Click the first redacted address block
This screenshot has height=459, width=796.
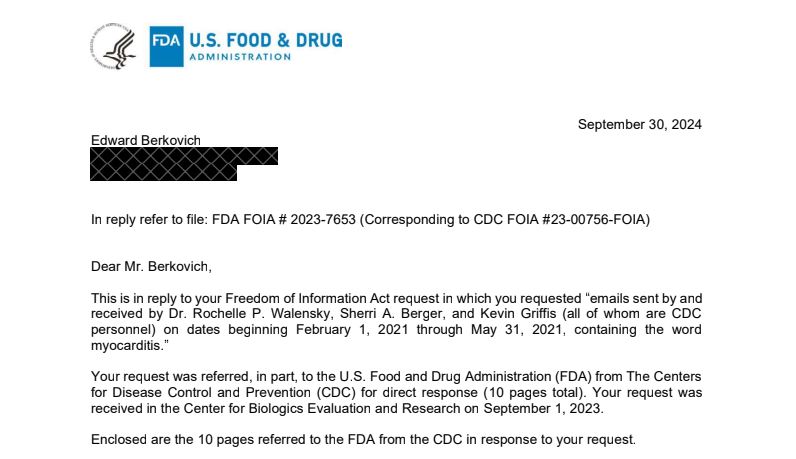184,156
